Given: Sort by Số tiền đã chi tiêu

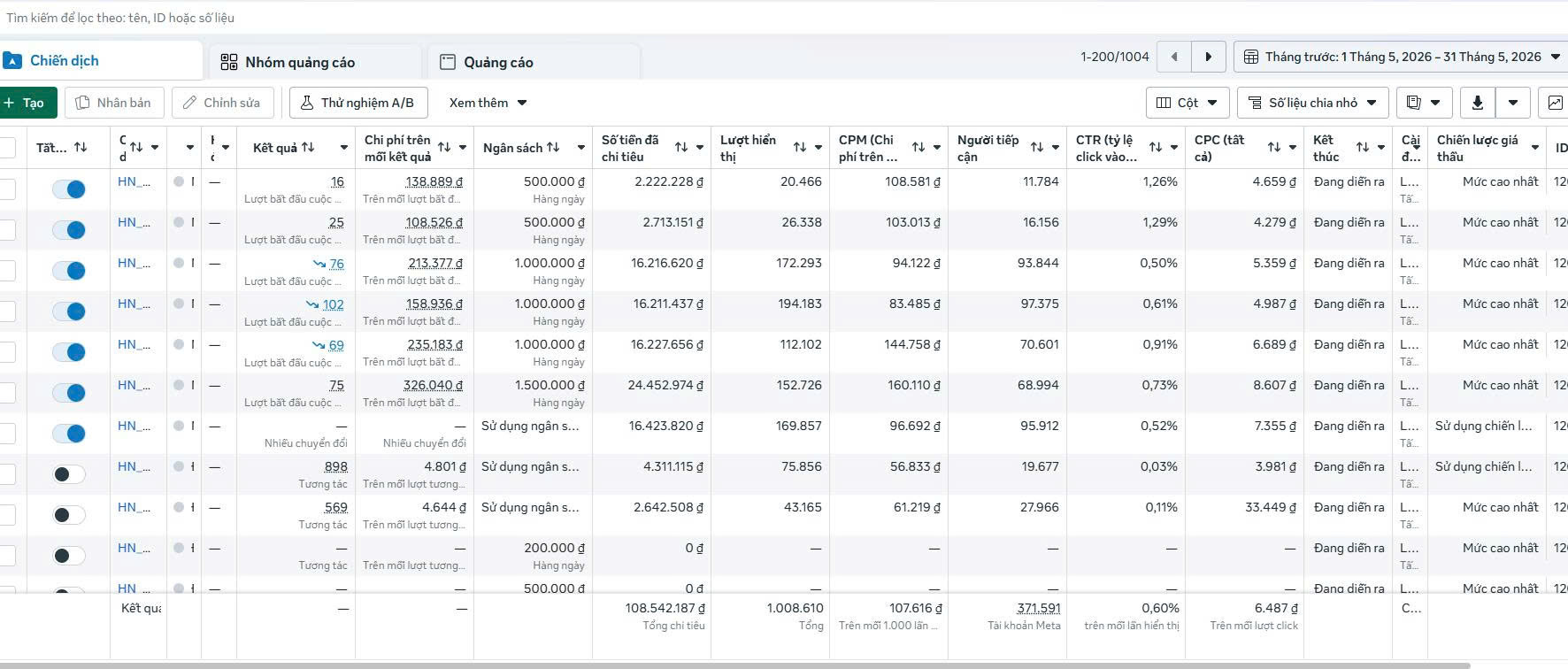Looking at the screenshot, I should tap(681, 147).
